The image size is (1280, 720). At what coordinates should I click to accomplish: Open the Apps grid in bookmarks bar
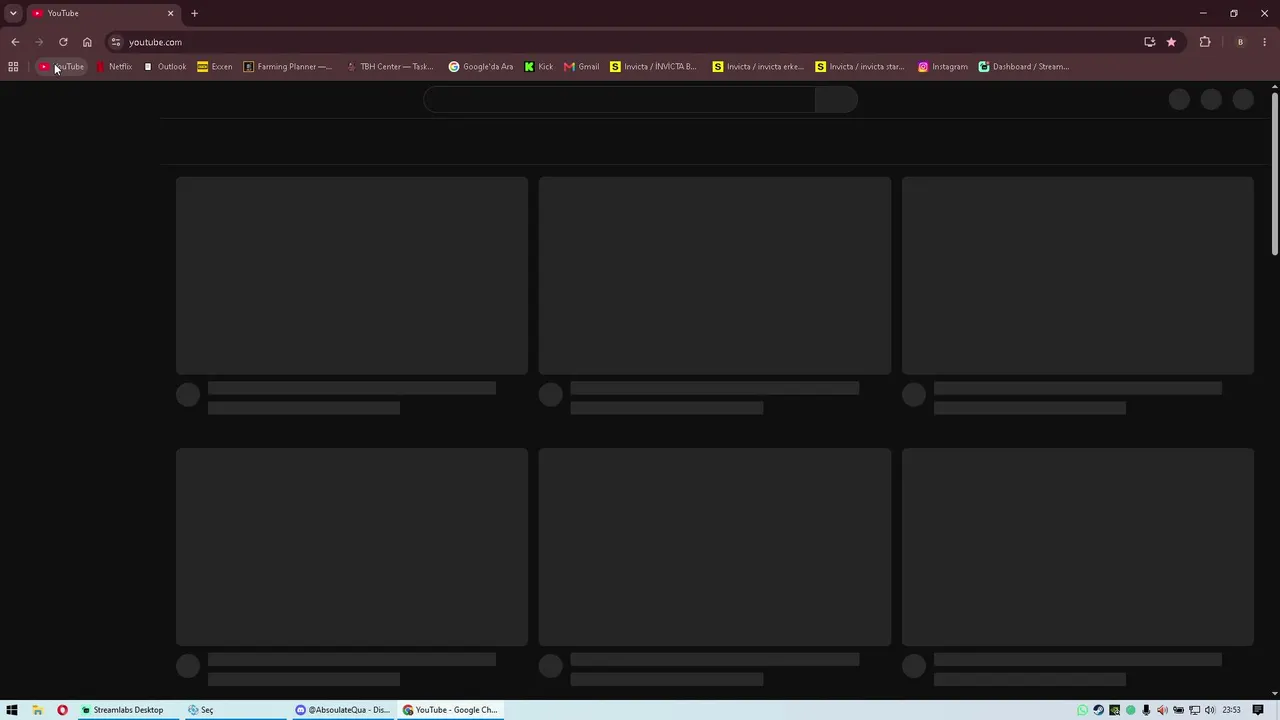point(13,67)
